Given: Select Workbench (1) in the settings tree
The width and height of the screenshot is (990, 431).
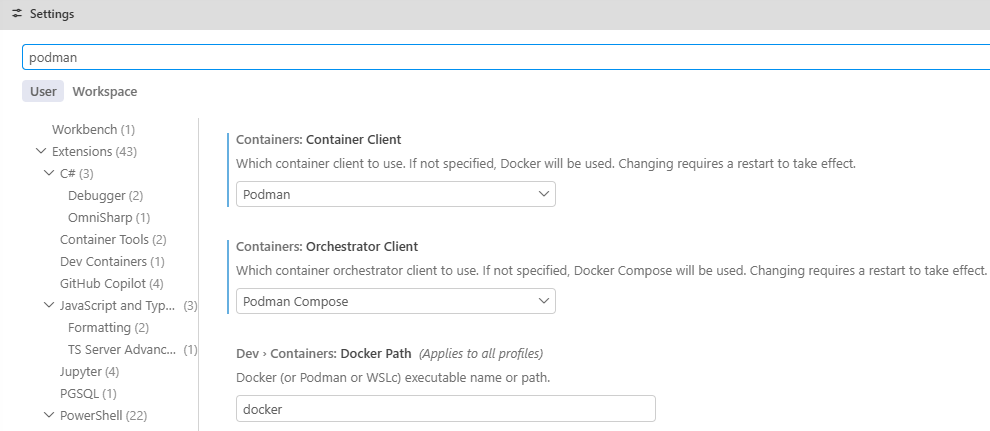Looking at the screenshot, I should pyautogui.click(x=93, y=129).
